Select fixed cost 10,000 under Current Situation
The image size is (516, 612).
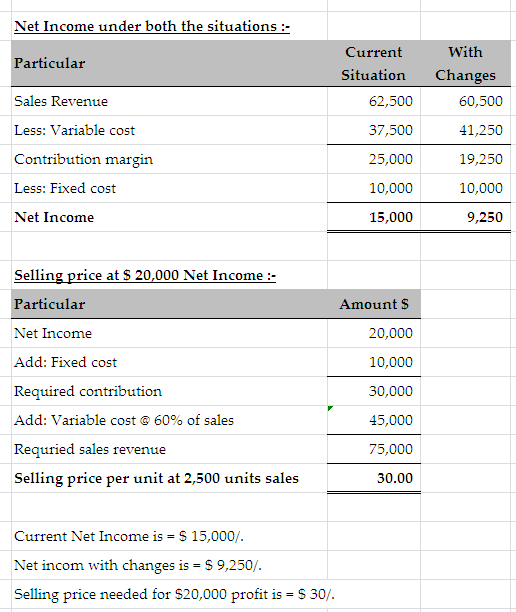tap(391, 188)
